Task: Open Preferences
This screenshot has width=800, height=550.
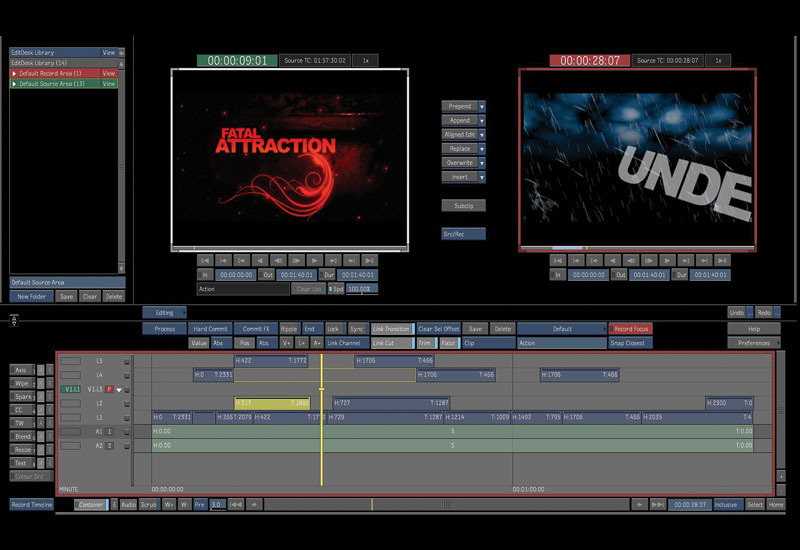Action: [x=754, y=343]
